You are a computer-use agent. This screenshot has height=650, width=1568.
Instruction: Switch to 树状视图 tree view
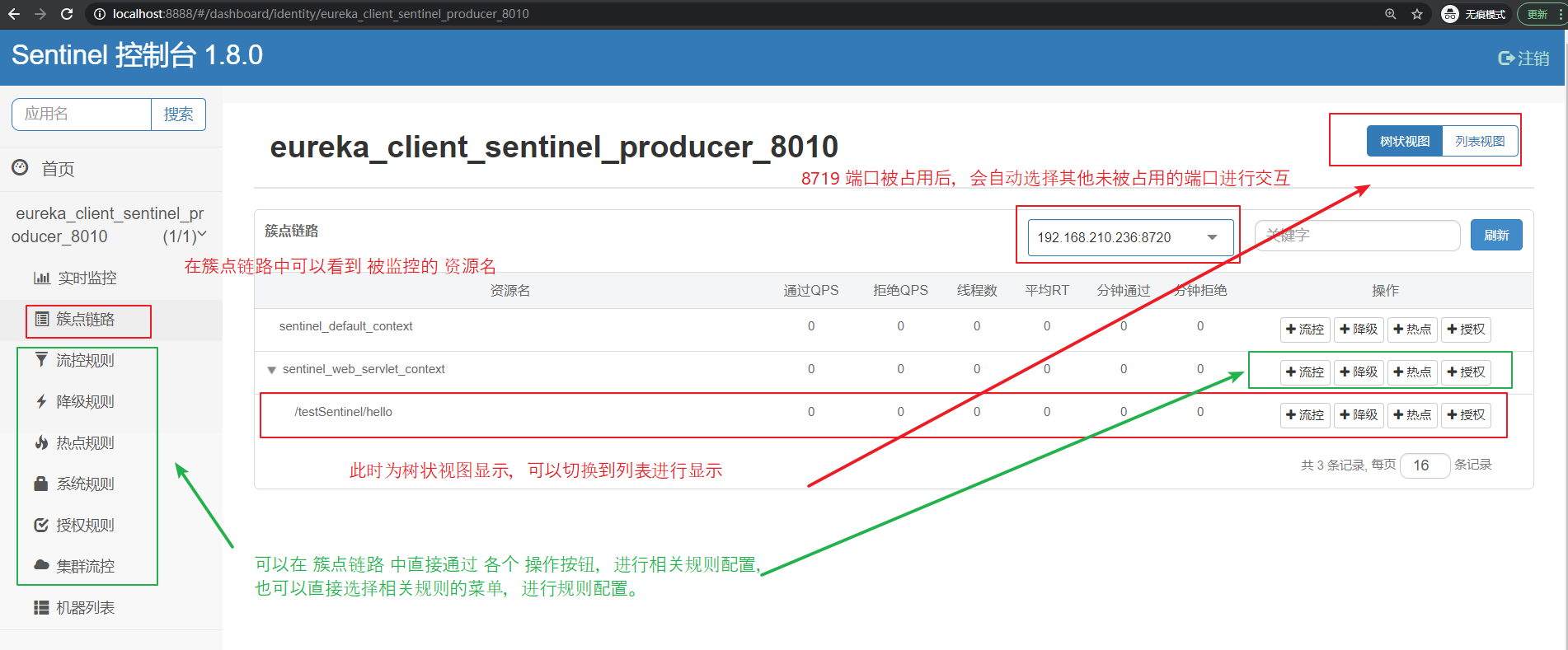pos(1405,141)
